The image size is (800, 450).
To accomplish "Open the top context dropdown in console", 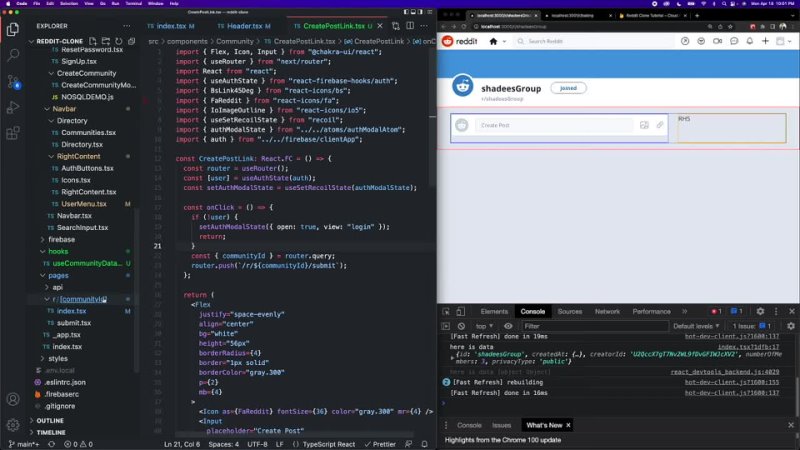I will click(x=484, y=326).
